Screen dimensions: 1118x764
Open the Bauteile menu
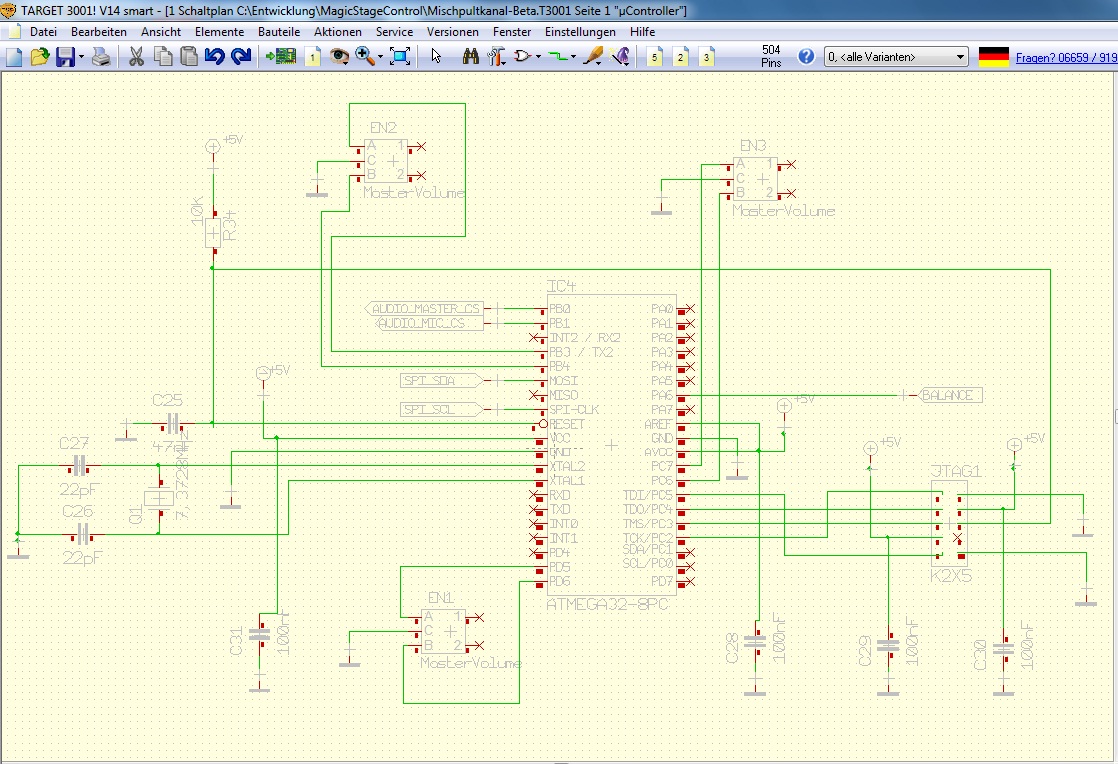pos(279,32)
